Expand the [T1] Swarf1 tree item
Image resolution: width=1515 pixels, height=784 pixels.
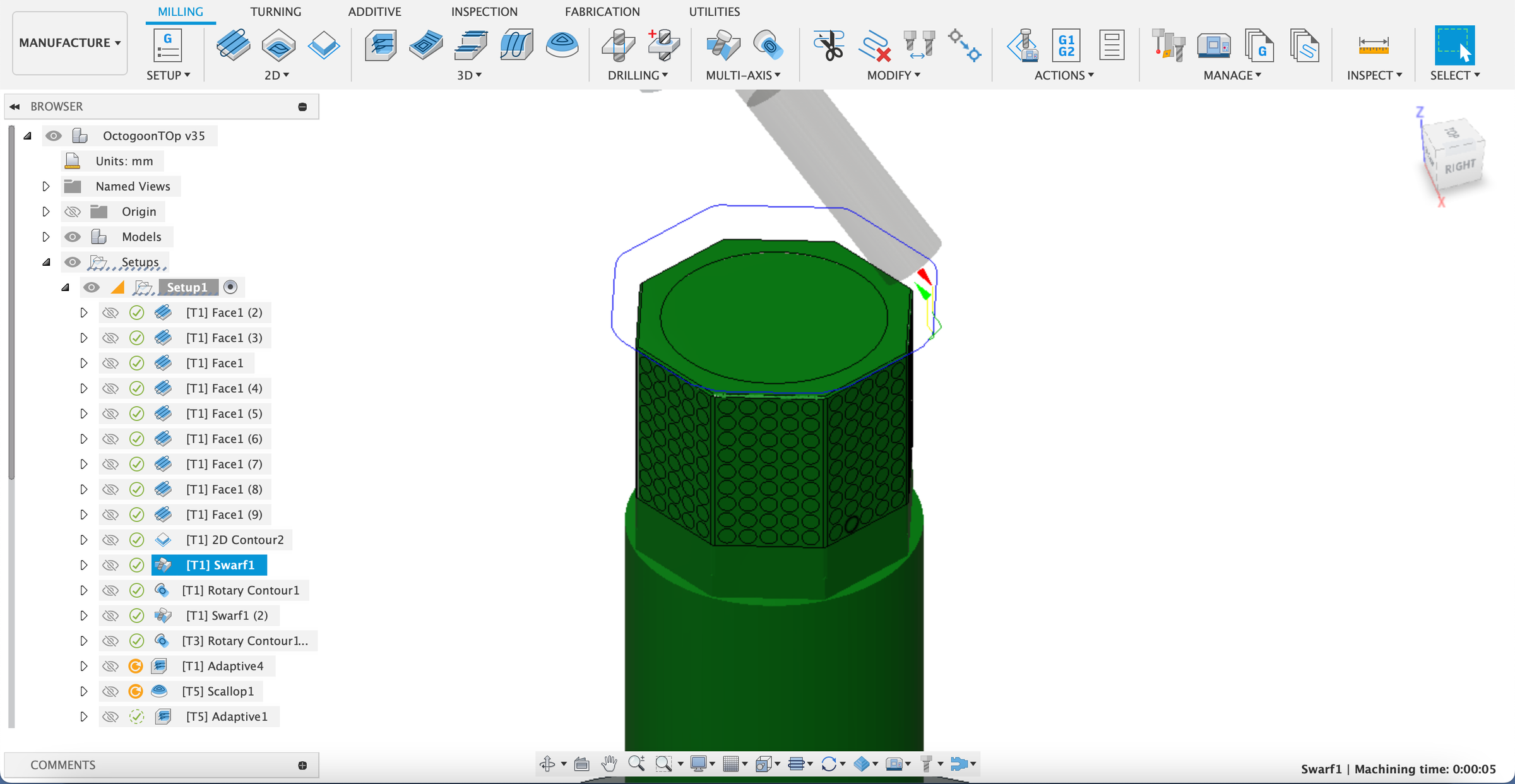click(x=84, y=565)
